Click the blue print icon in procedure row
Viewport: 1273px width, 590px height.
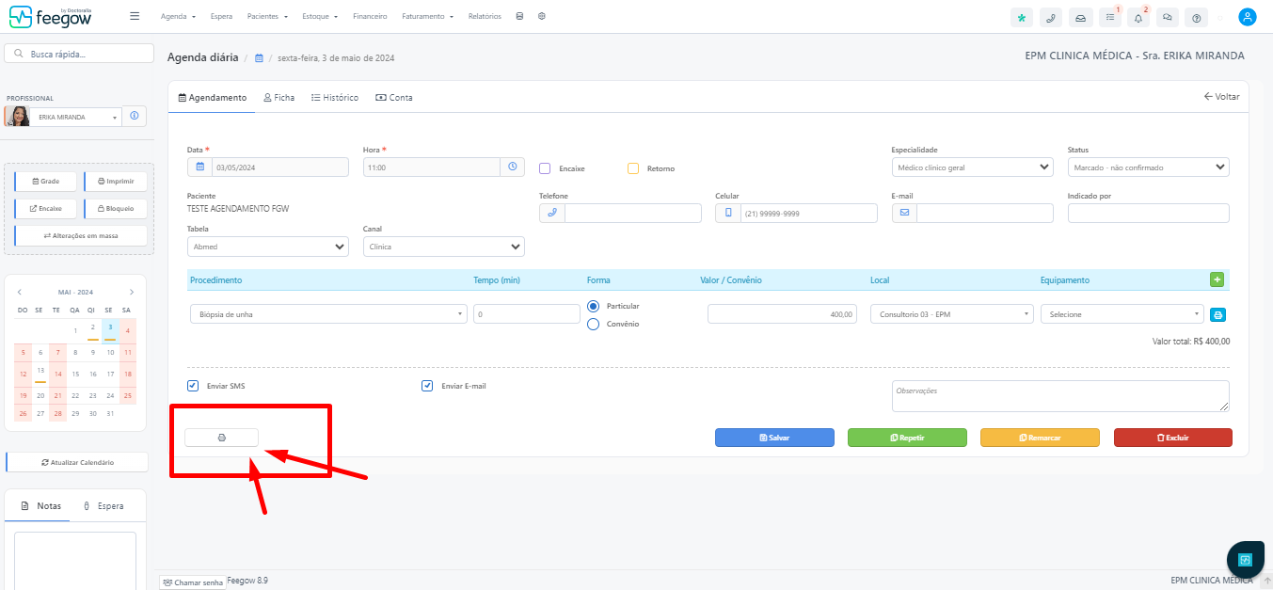(1218, 314)
